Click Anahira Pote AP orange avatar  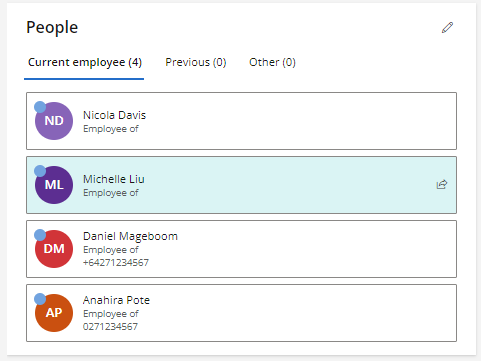[54, 313]
